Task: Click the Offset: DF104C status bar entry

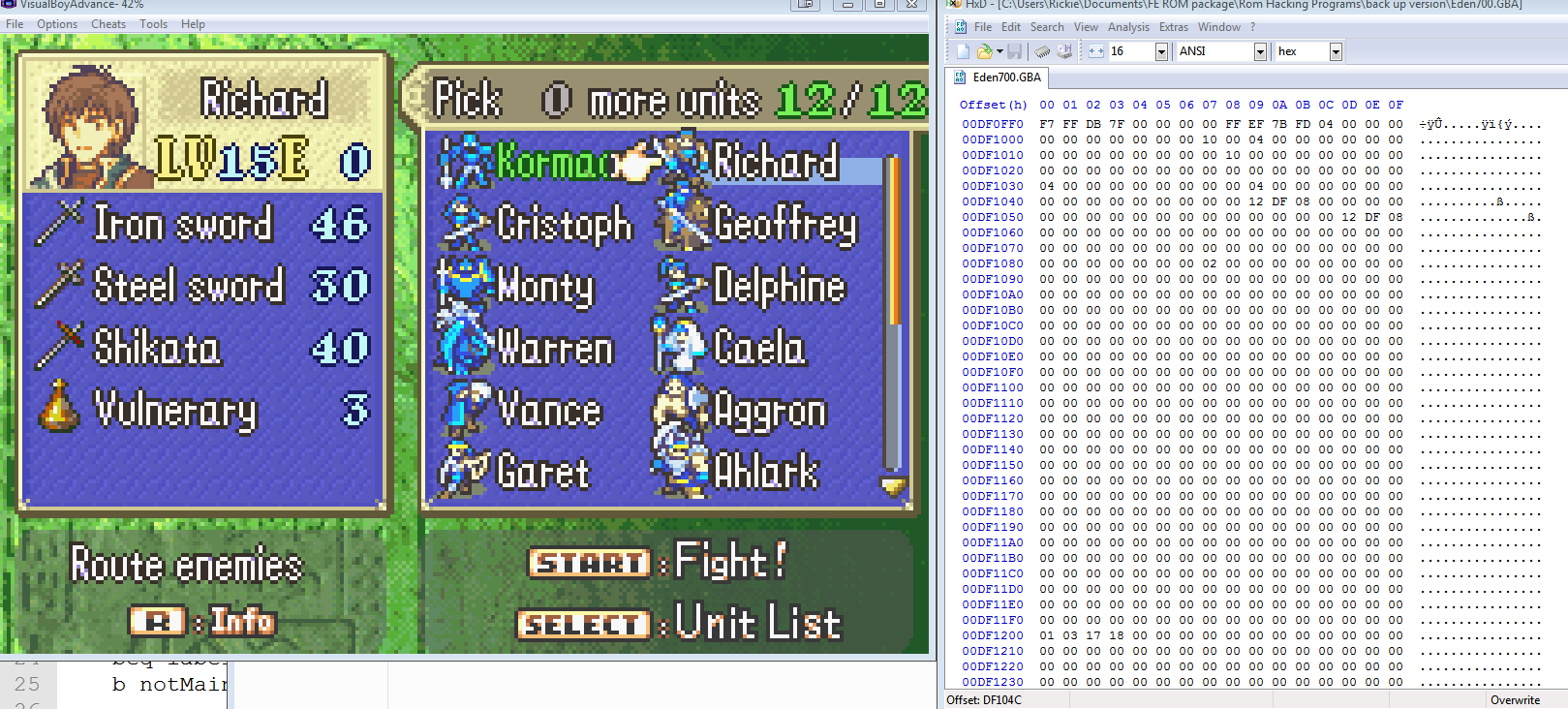Action: coord(984,699)
